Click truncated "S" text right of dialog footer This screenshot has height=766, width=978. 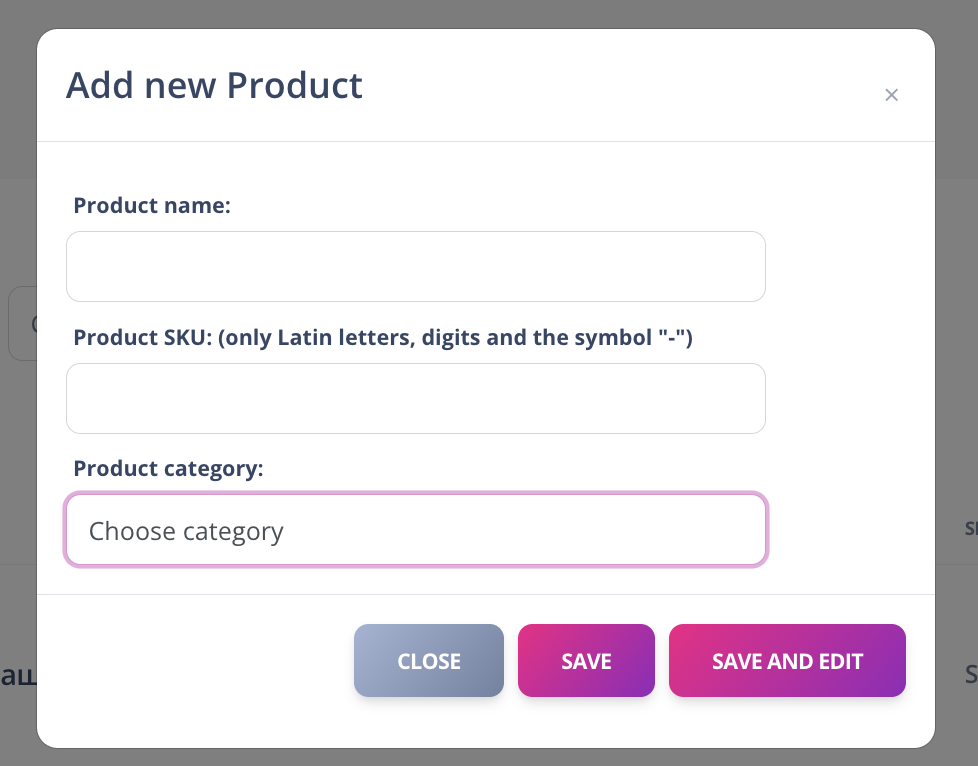pyautogui.click(x=970, y=674)
